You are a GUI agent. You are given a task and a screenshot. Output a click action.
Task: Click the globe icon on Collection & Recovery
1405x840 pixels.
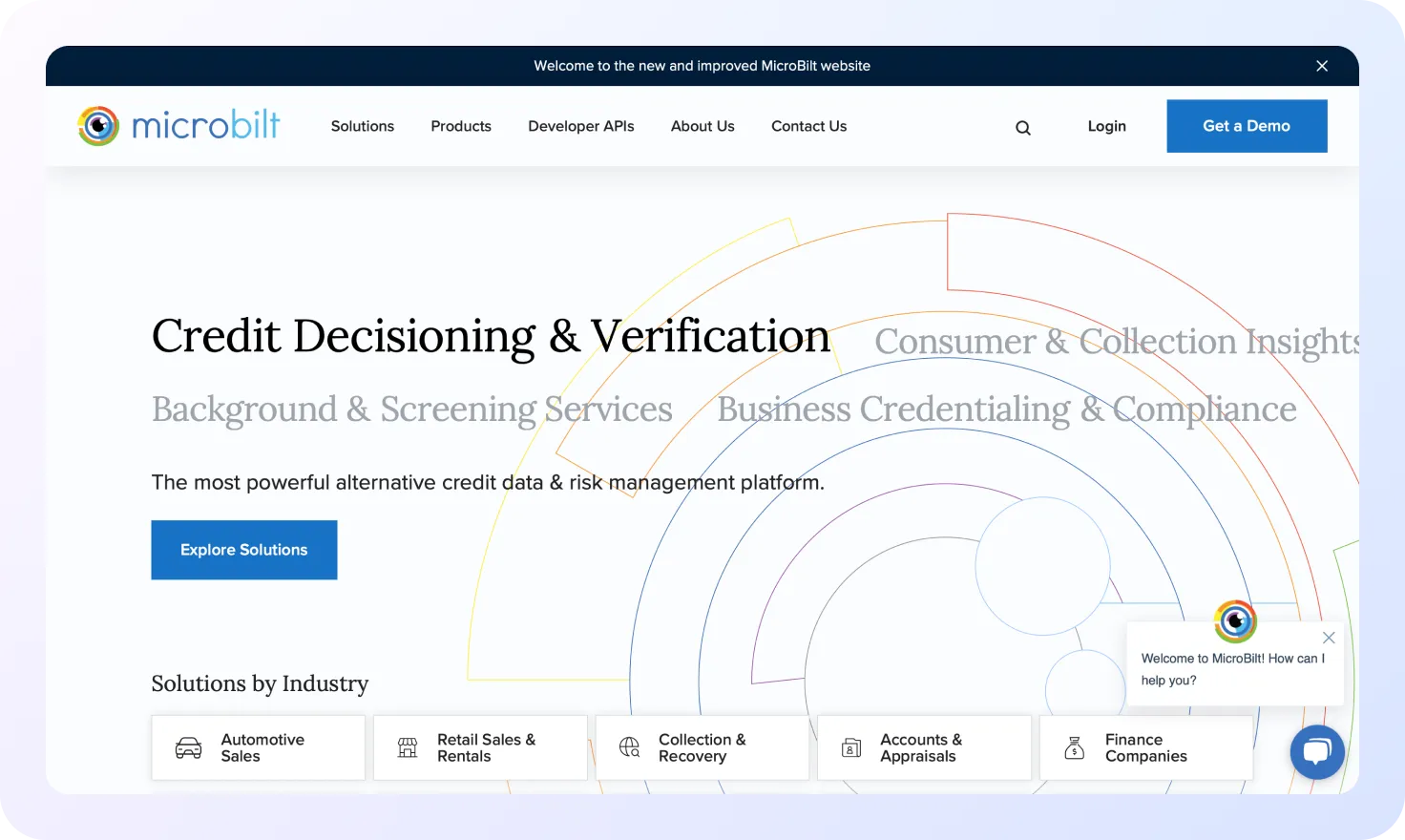pos(630,747)
